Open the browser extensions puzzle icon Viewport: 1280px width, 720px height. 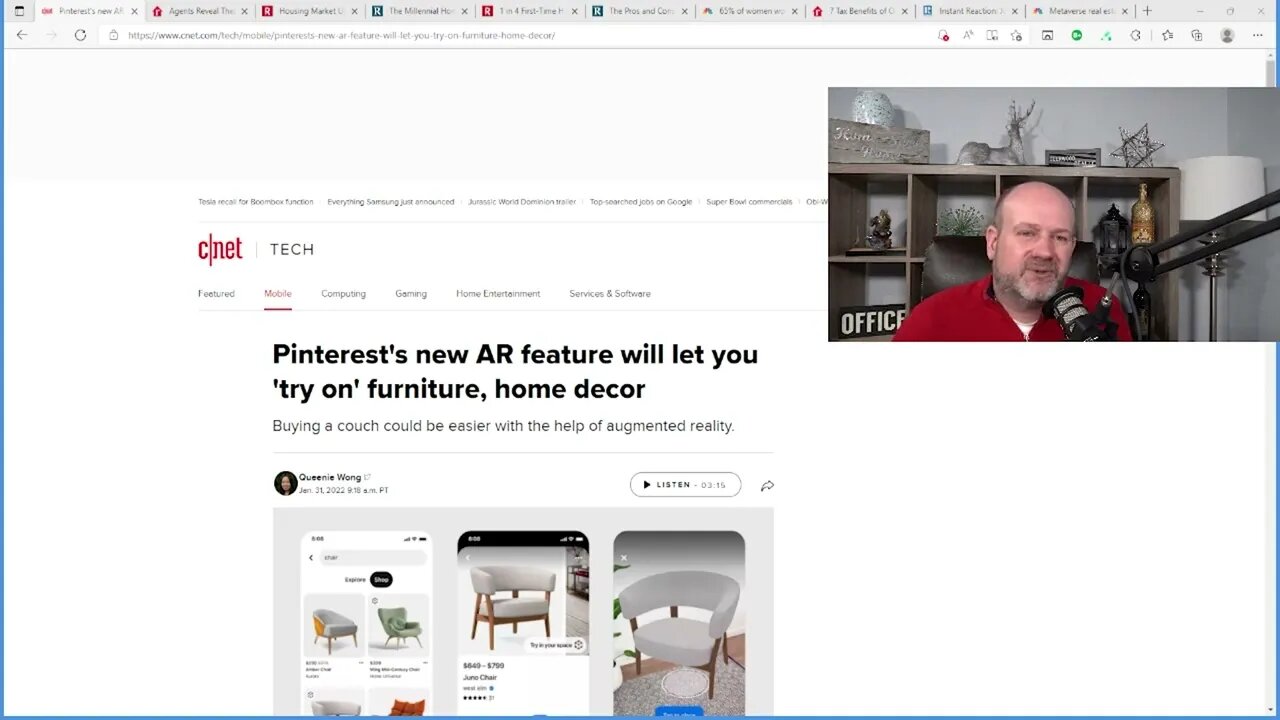1136,35
